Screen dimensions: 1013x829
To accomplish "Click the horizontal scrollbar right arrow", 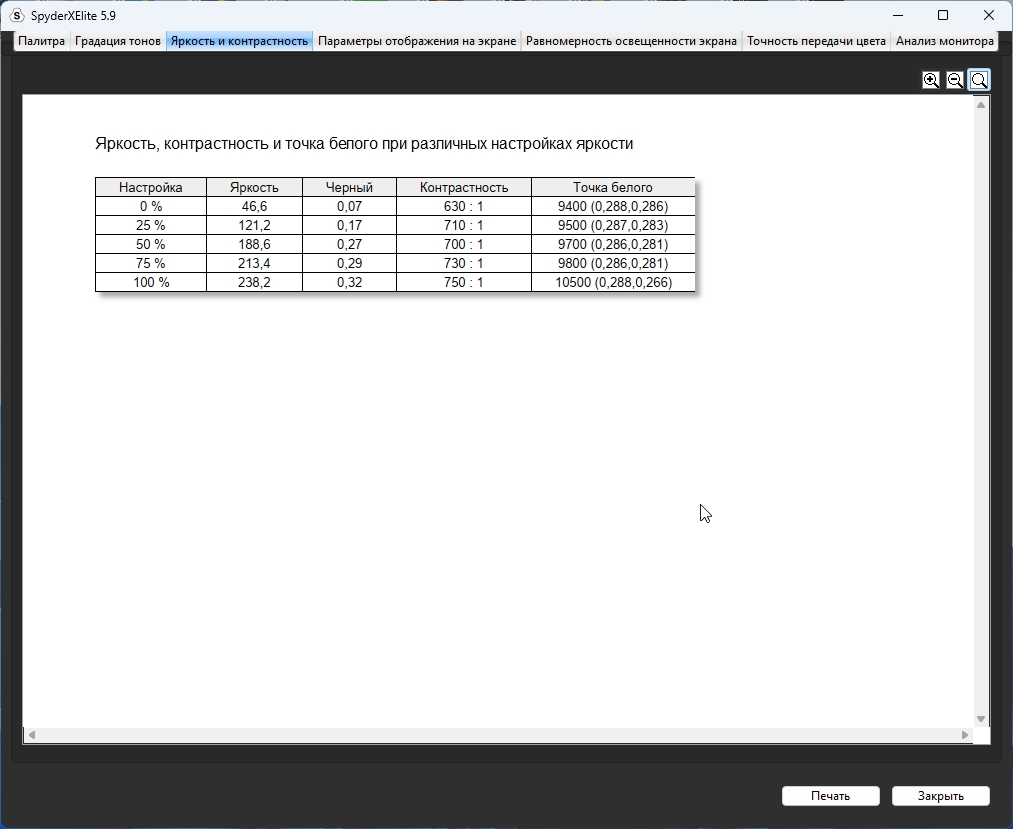I will tap(965, 735).
